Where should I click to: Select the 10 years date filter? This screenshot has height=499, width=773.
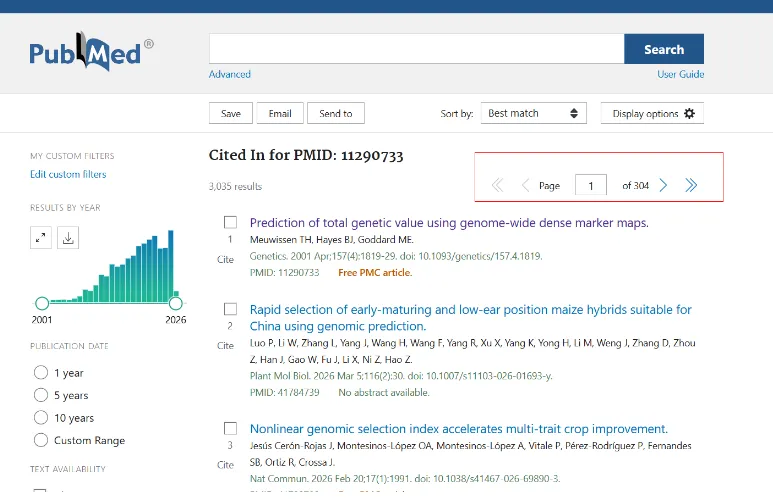pyautogui.click(x=41, y=417)
